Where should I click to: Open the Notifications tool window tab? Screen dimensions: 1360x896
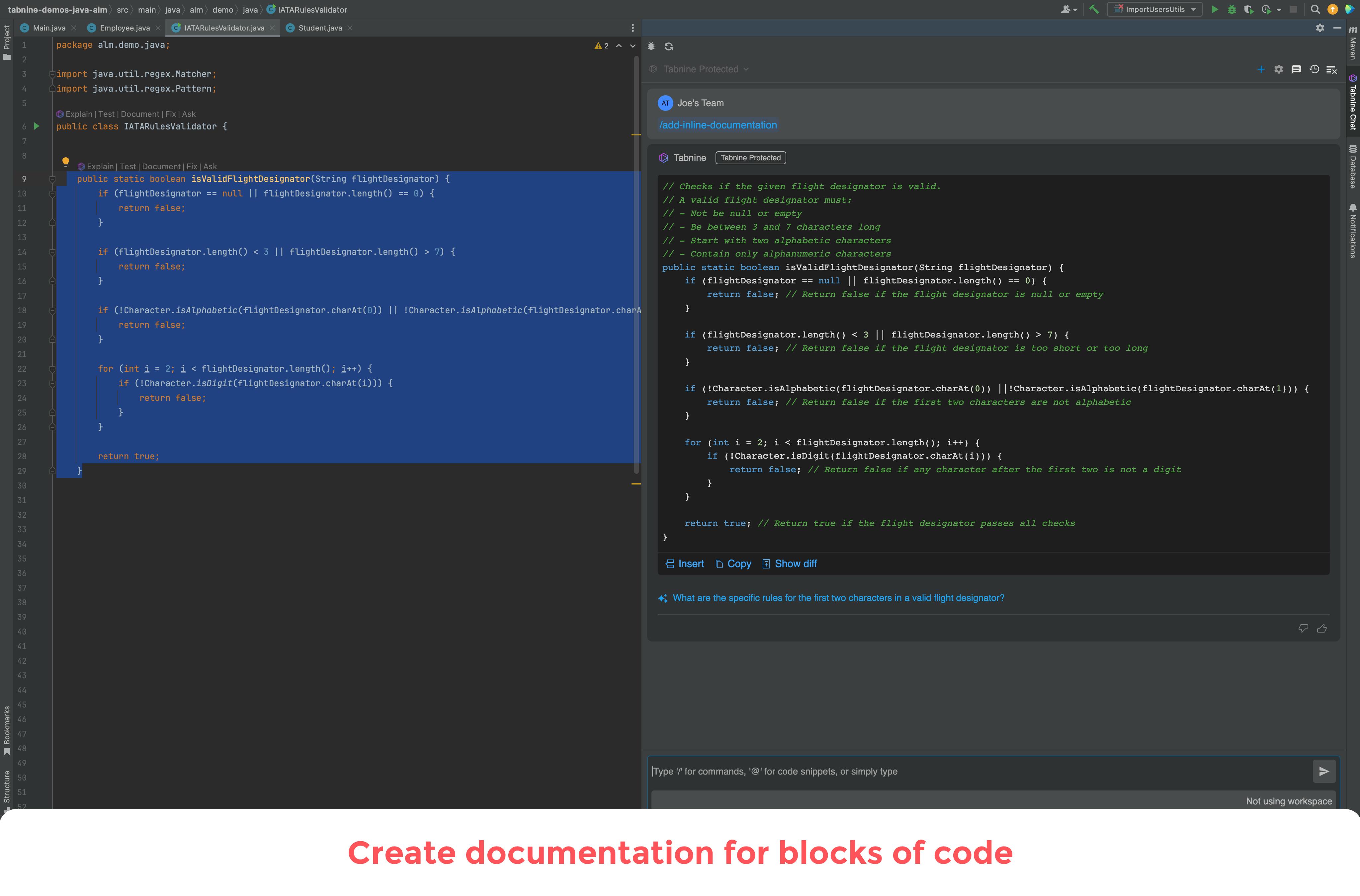point(1353,230)
